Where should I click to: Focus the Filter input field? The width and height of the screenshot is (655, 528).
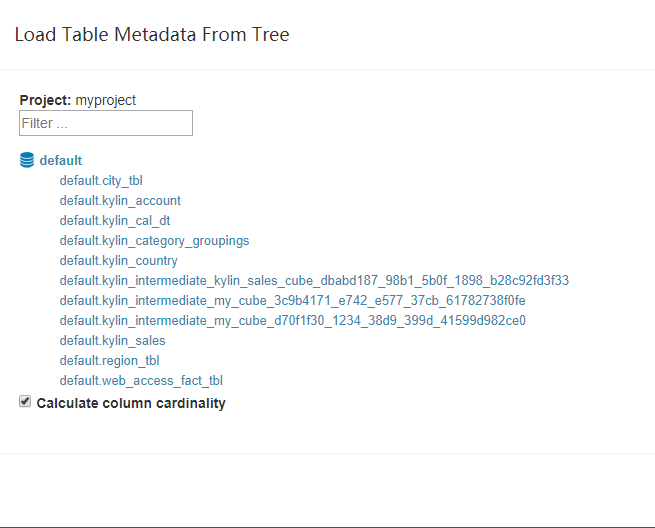(x=106, y=123)
